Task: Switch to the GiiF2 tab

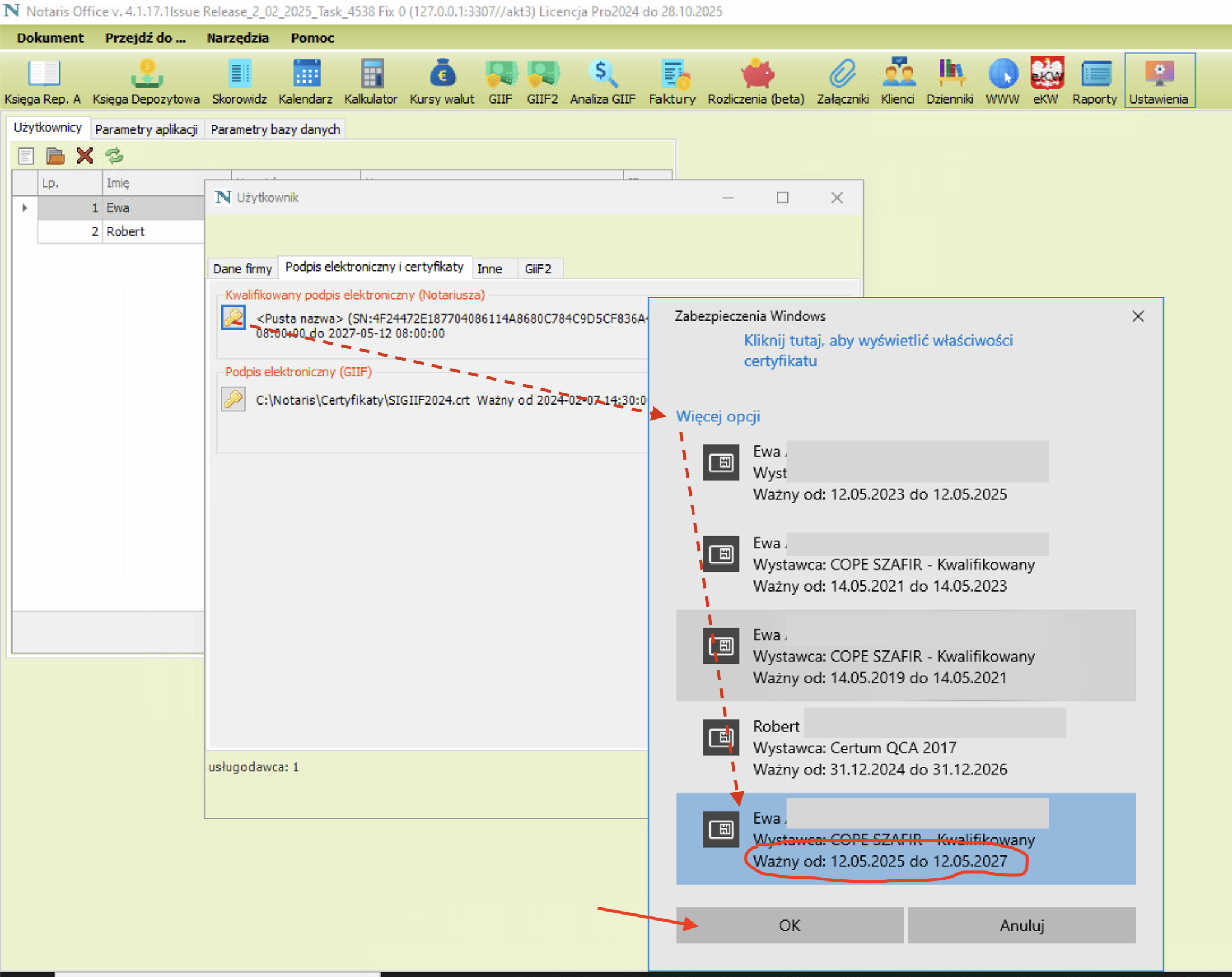Action: tap(538, 269)
